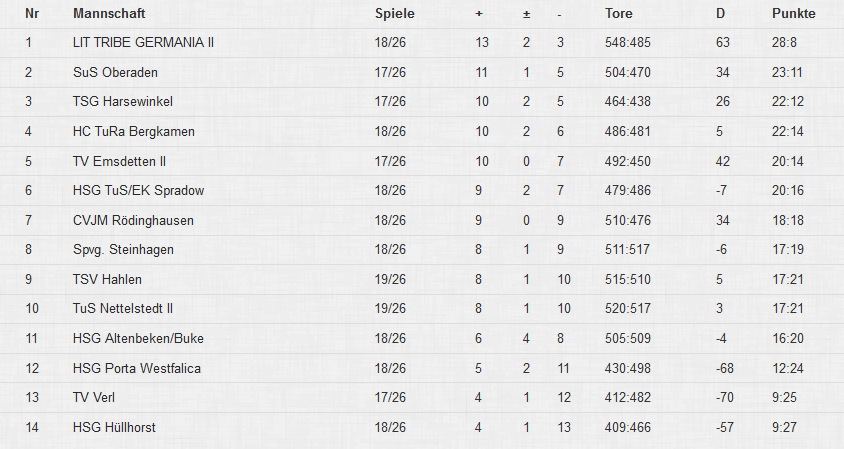
Task: Select TV Emsdetten II in table
Action: 119,161
